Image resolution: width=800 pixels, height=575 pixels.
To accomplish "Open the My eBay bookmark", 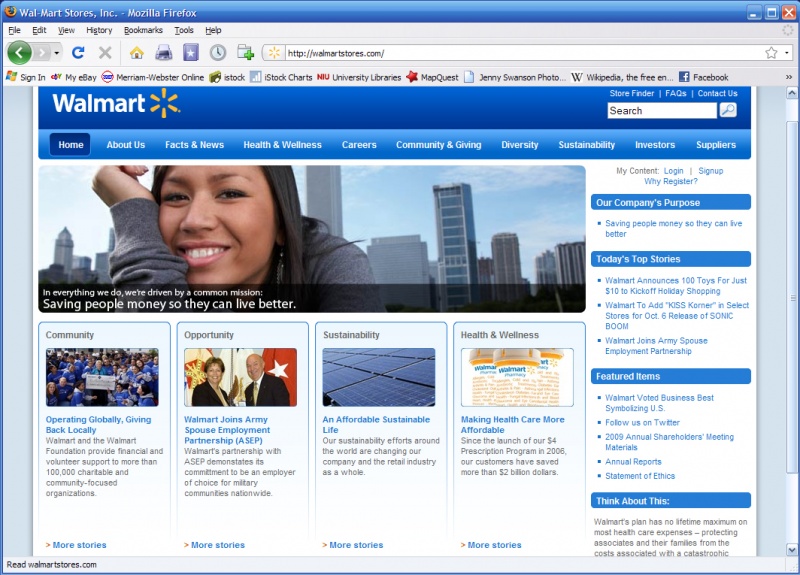I will [73, 77].
